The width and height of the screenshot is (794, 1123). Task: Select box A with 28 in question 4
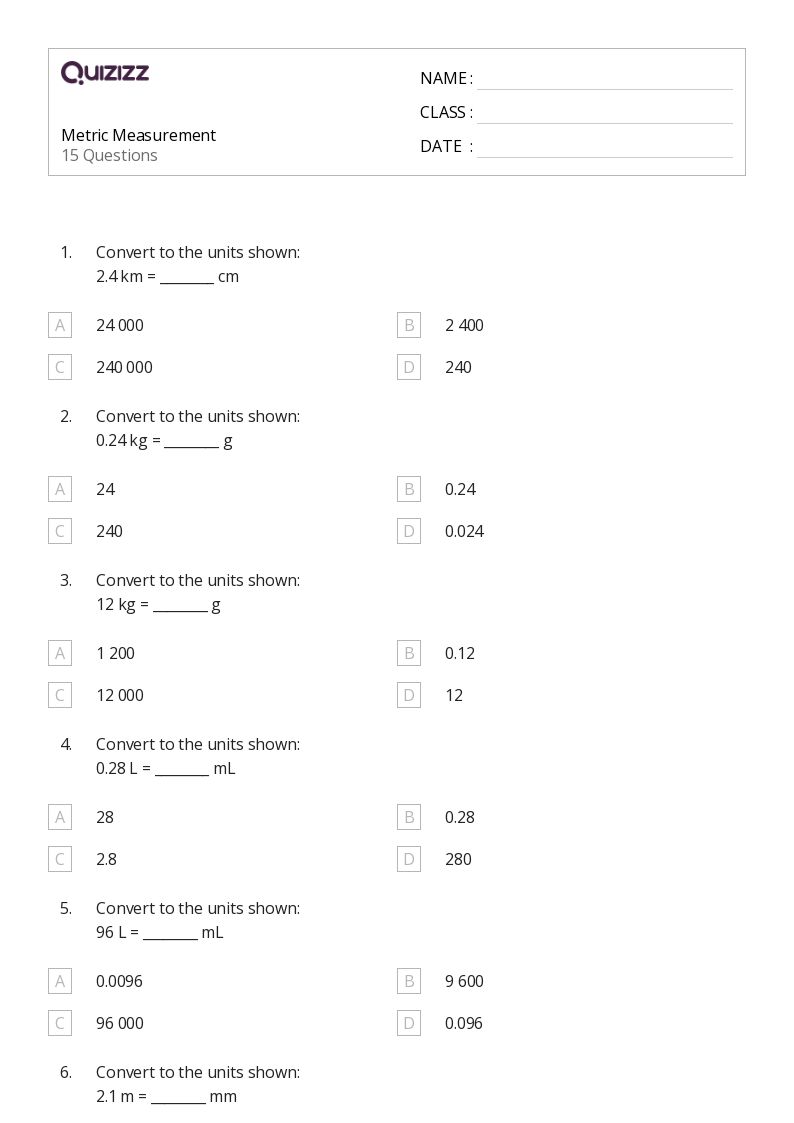[x=60, y=817]
